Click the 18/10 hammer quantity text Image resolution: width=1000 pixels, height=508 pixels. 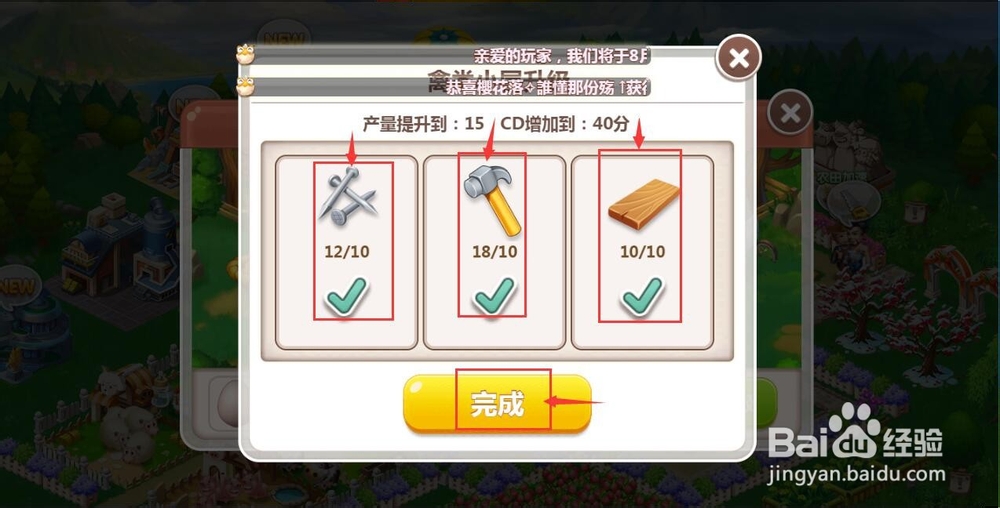pyautogui.click(x=494, y=251)
